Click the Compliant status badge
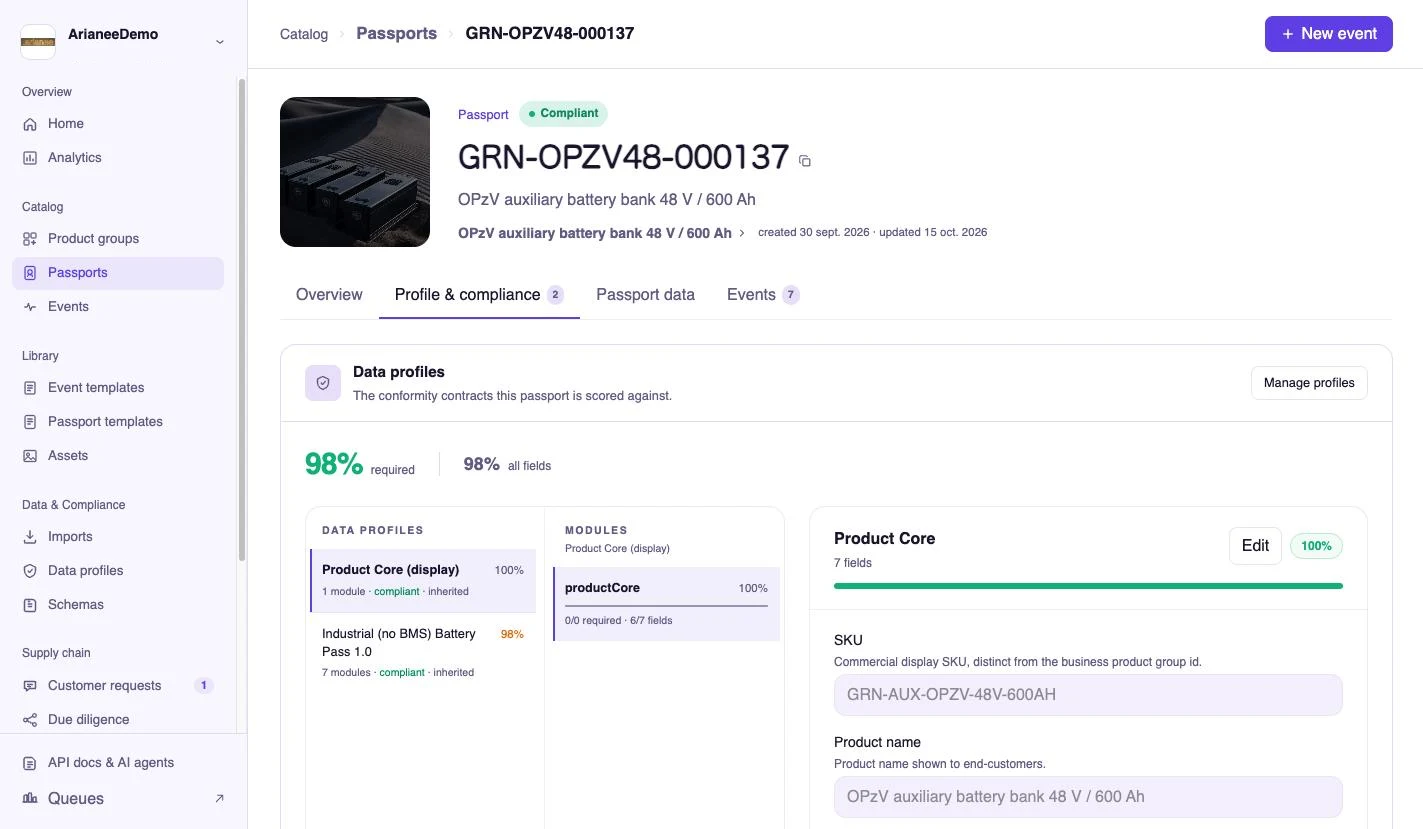 click(563, 114)
